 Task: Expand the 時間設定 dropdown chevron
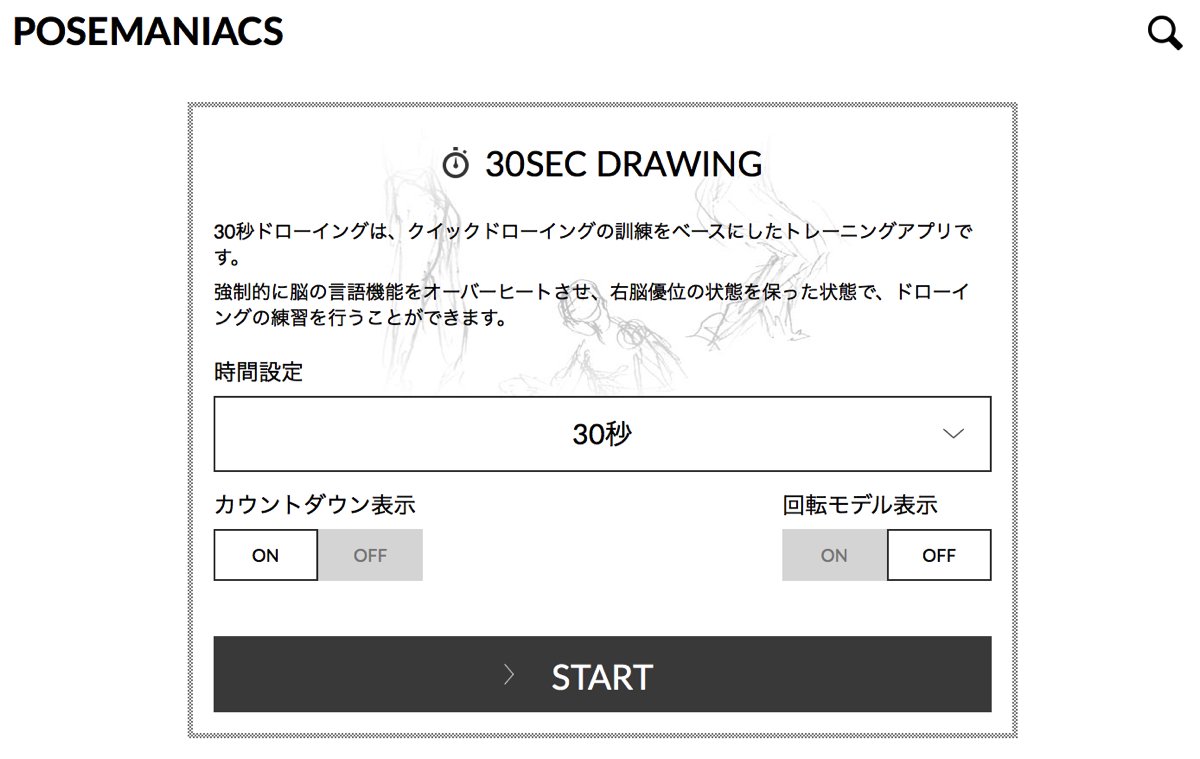point(953,434)
